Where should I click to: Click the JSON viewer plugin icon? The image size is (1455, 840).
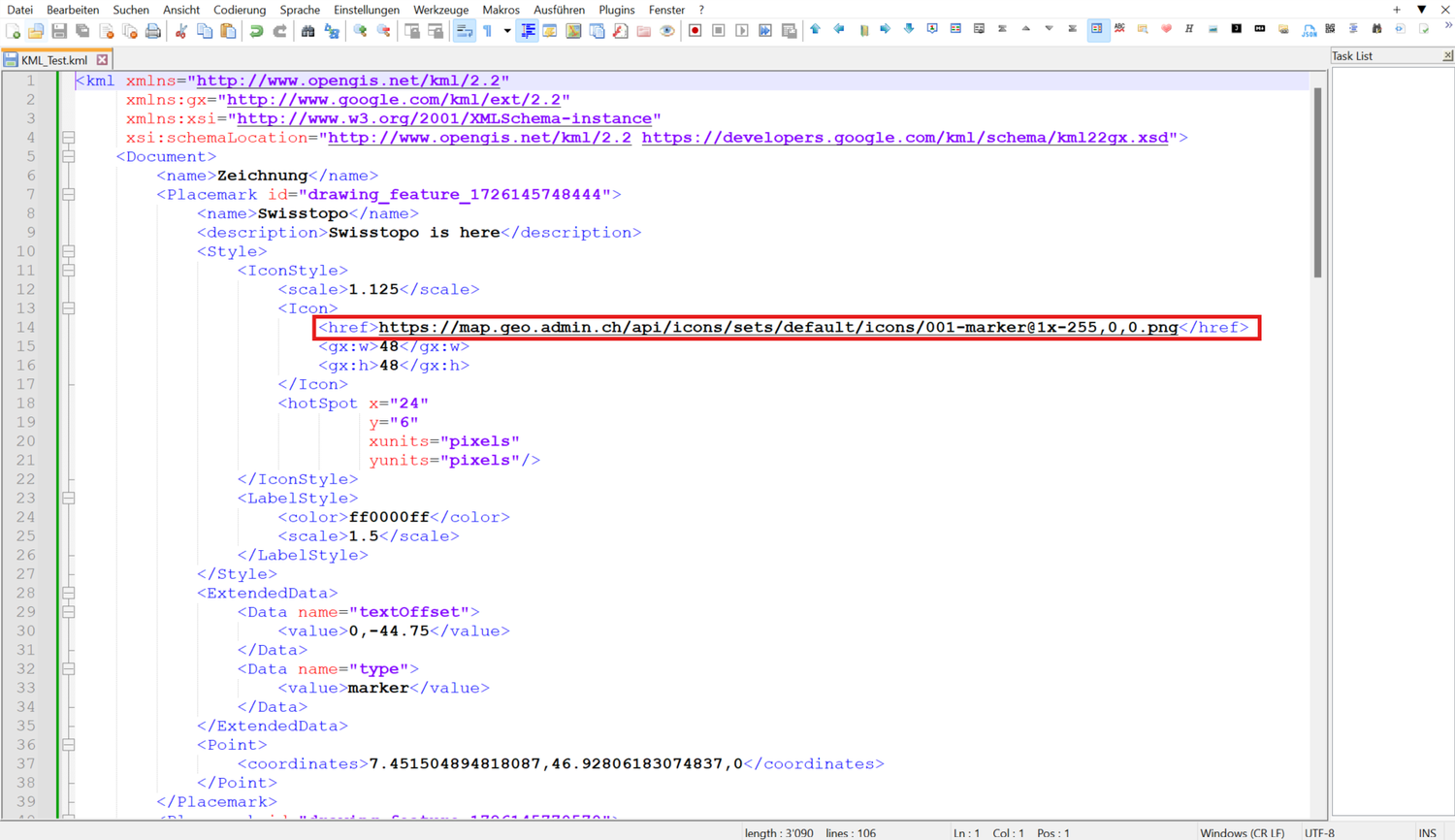point(1309,31)
